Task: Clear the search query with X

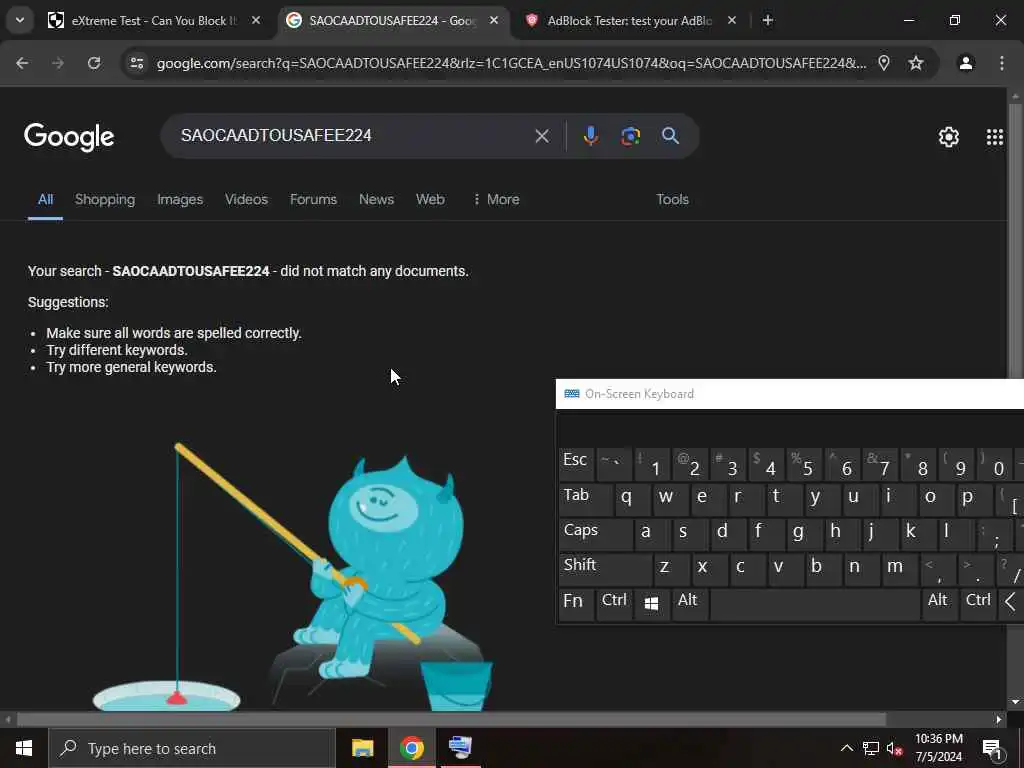Action: click(x=542, y=136)
